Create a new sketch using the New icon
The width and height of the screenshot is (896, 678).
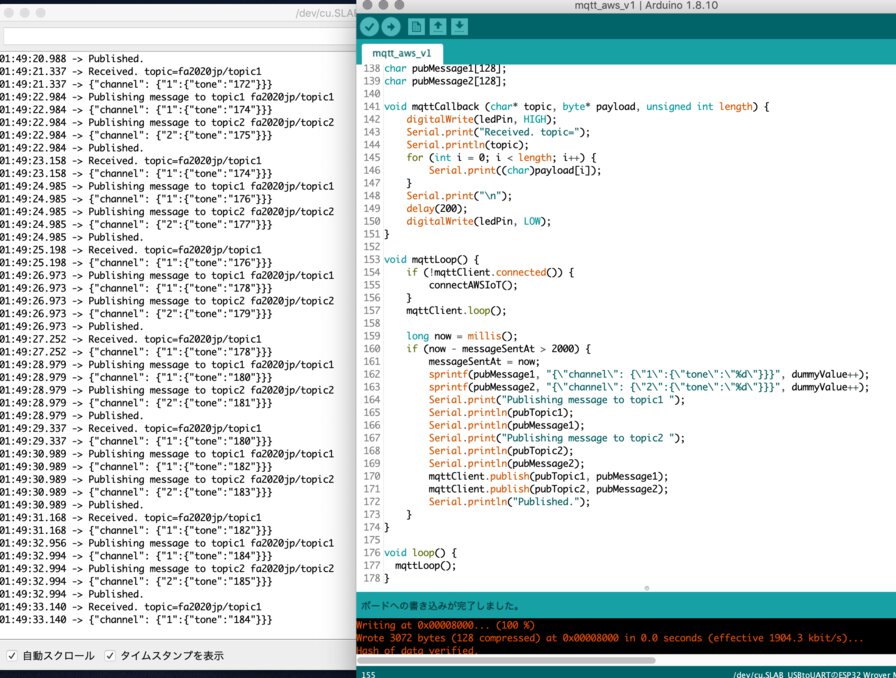(417, 26)
